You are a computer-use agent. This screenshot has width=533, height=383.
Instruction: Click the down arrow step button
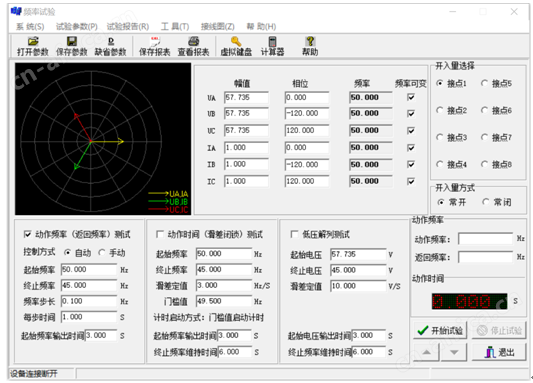coord(454,352)
